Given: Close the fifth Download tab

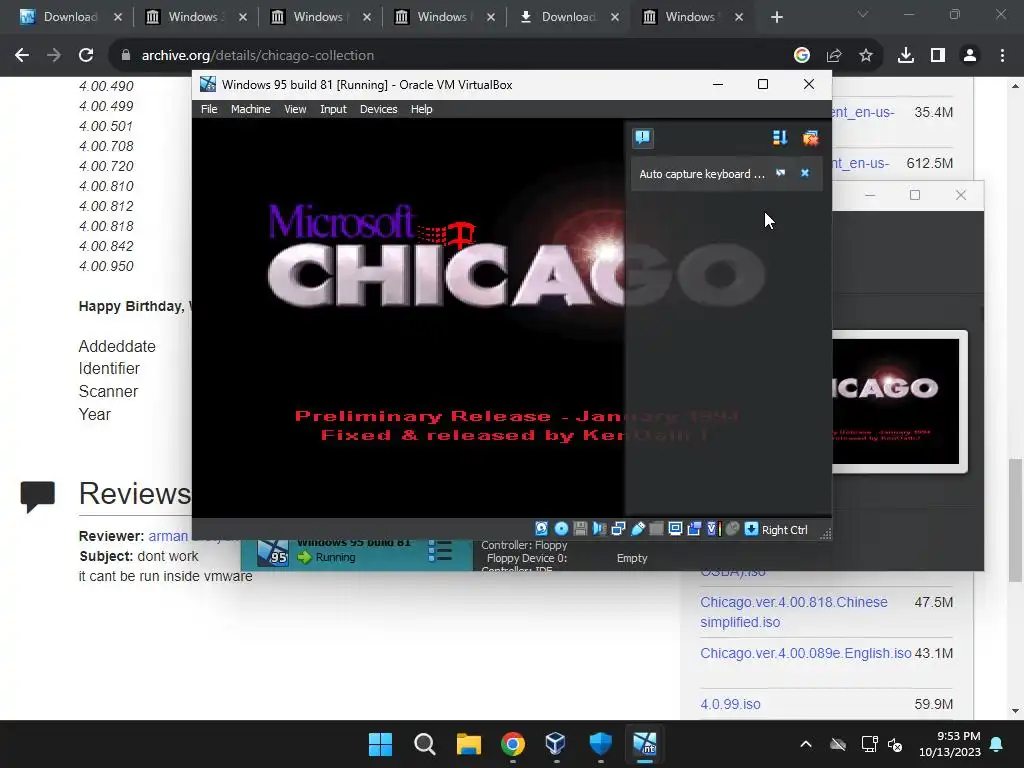Looking at the screenshot, I should pyautogui.click(x=615, y=17).
